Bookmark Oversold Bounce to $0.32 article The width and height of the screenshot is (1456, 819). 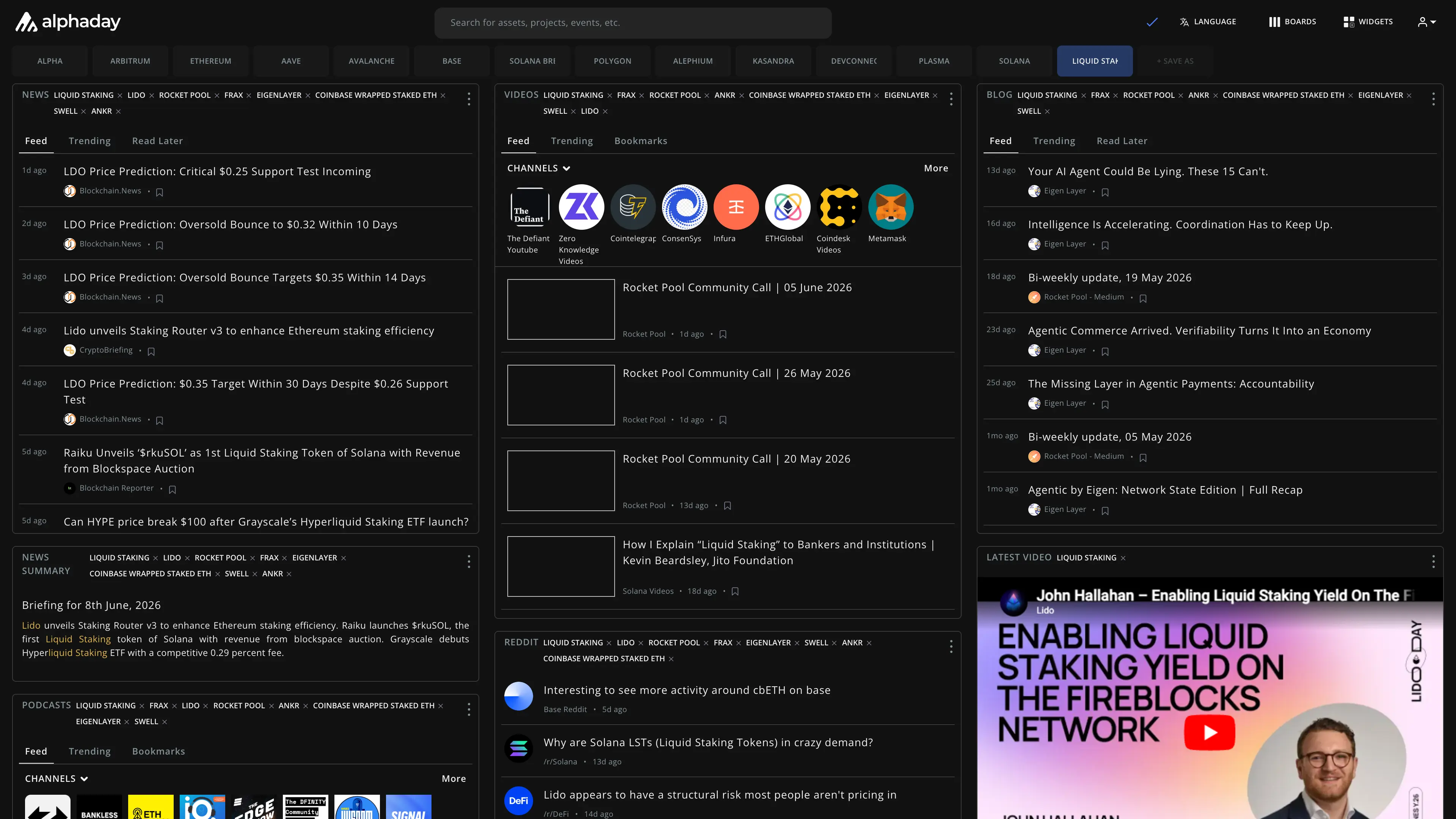coord(159,245)
